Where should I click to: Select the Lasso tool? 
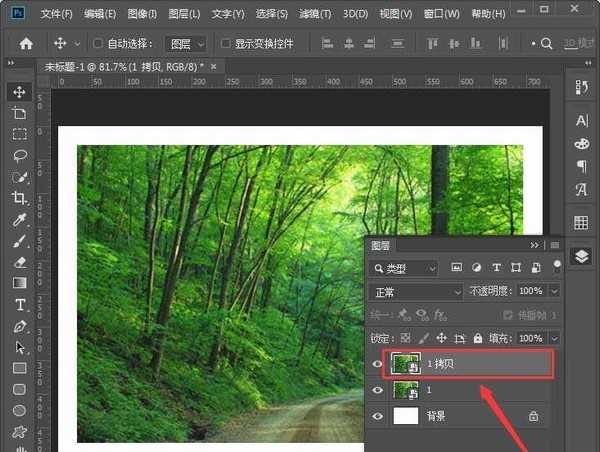coord(19,155)
